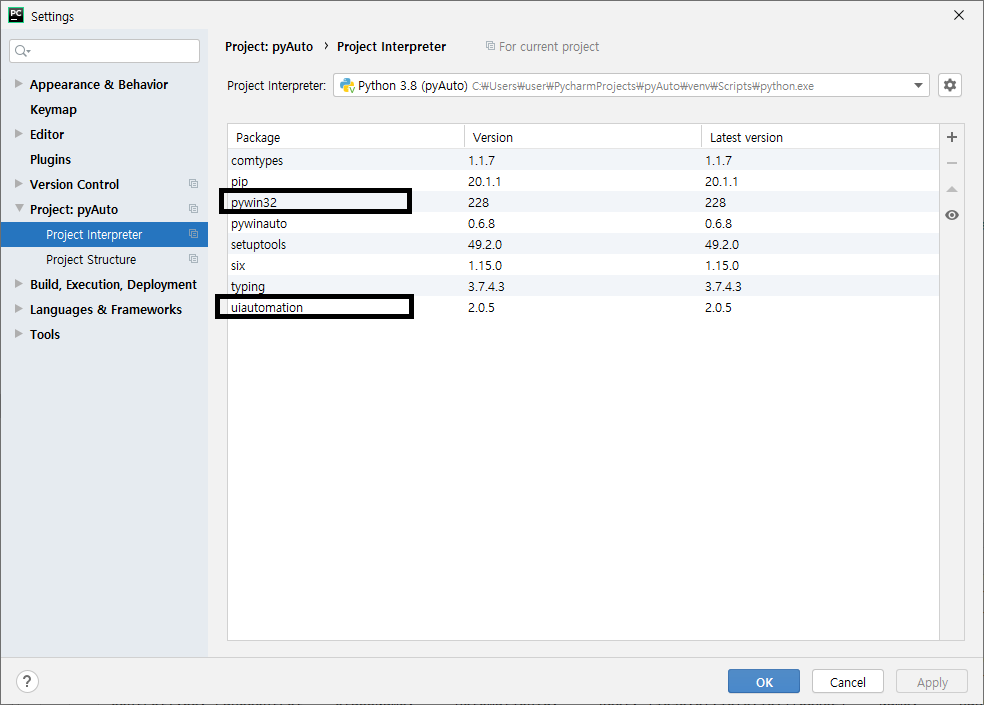The height and width of the screenshot is (705, 984).
Task: Click the minus icon to uninstall package
Action: tap(951, 163)
